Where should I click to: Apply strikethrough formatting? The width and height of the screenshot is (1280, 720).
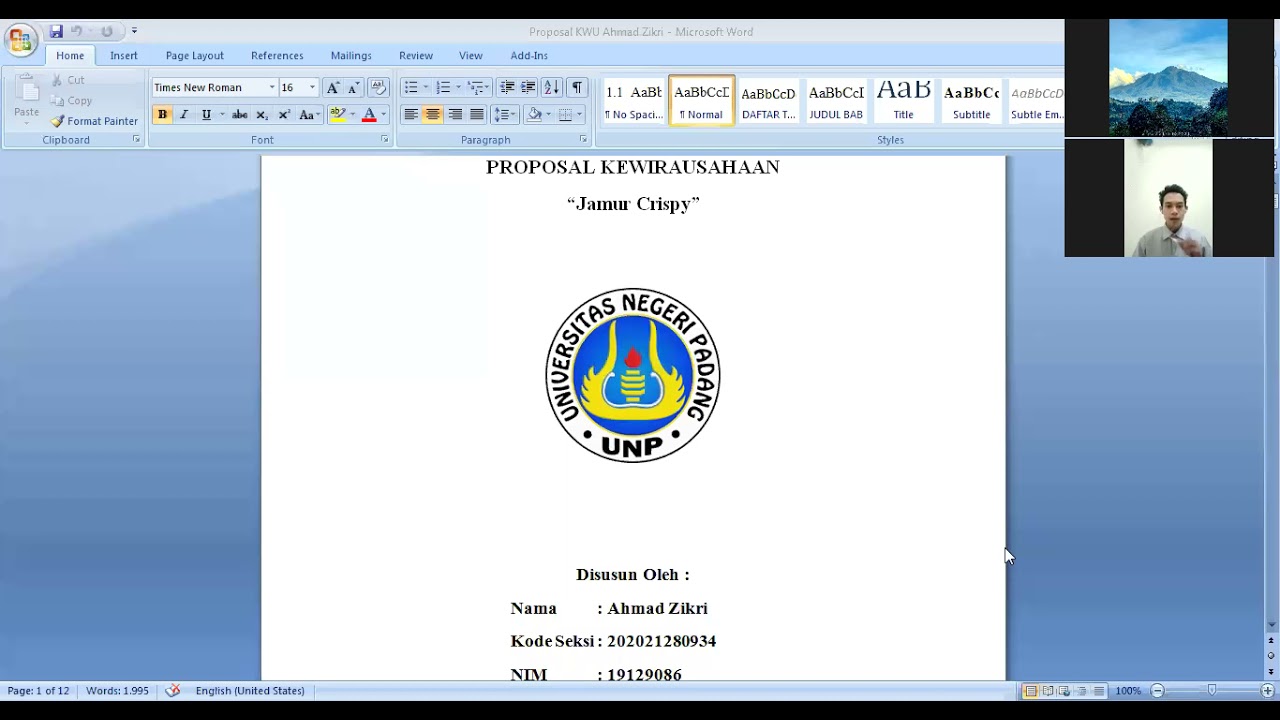click(240, 115)
